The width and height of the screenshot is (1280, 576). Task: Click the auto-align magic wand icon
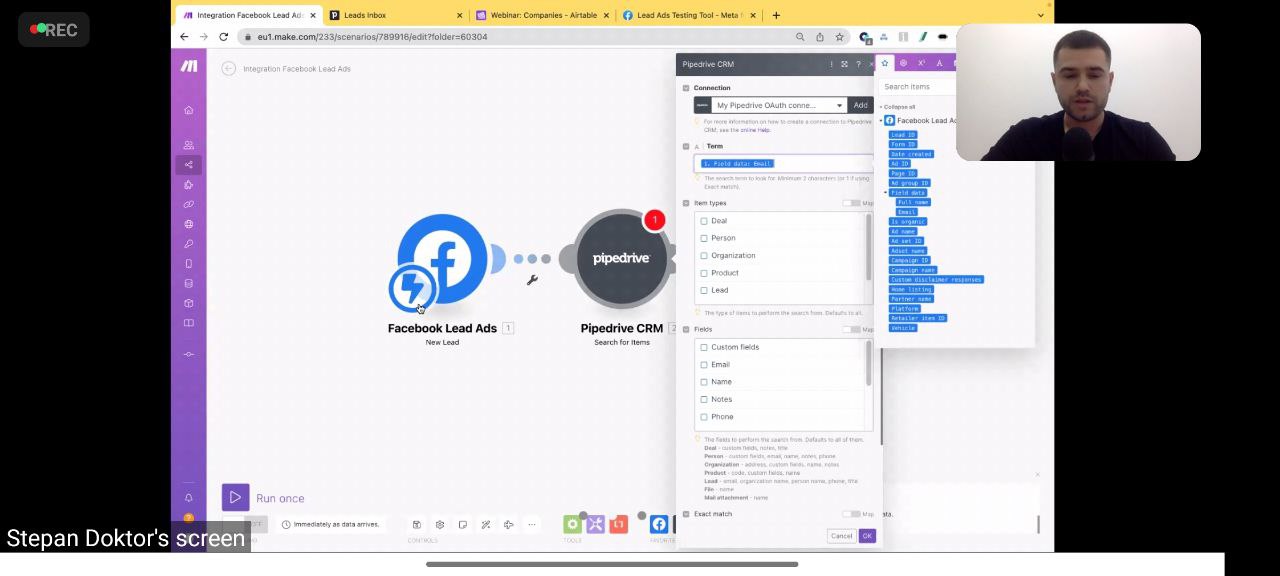(x=486, y=525)
